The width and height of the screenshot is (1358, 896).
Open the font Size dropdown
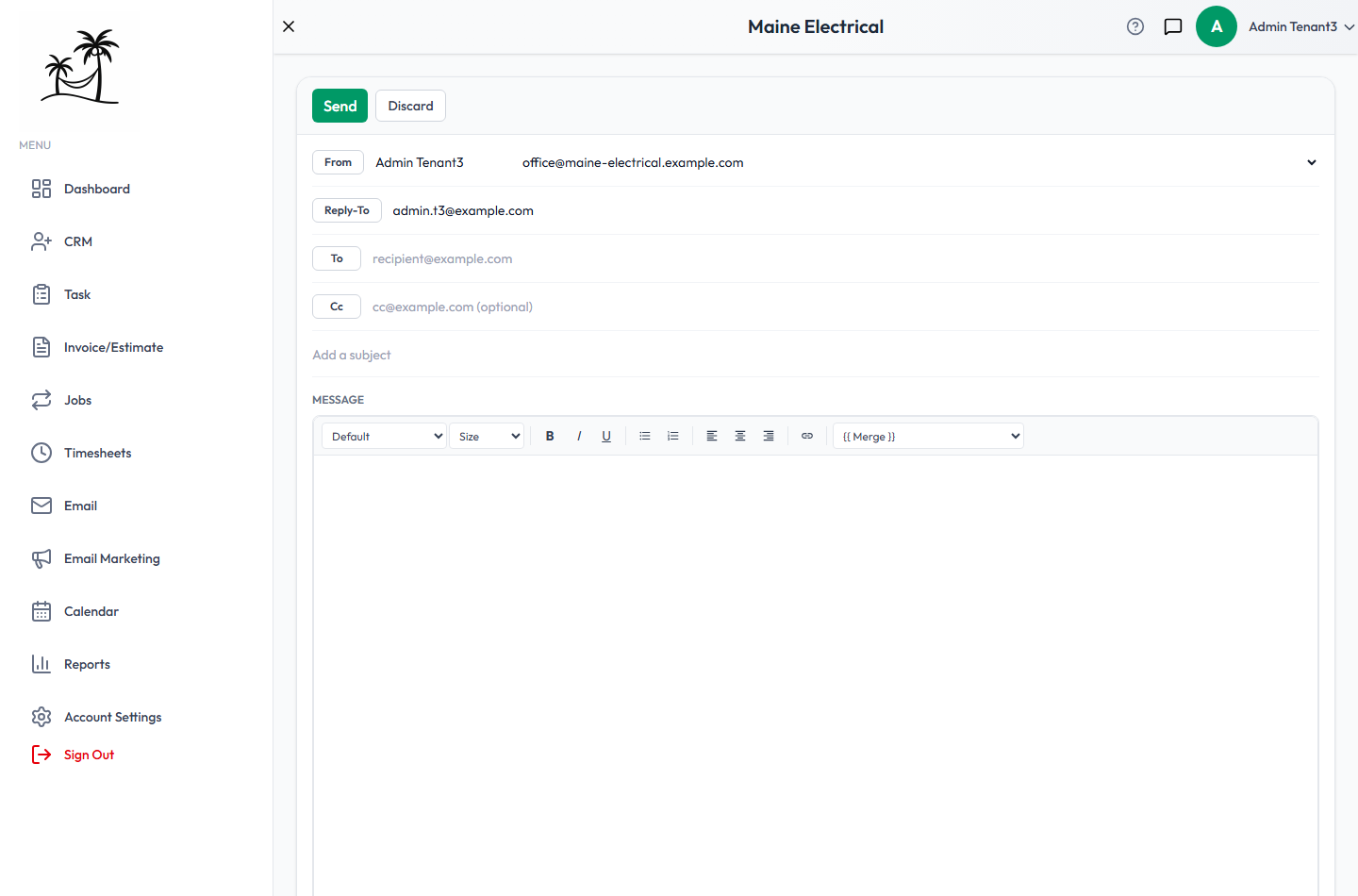pos(487,436)
